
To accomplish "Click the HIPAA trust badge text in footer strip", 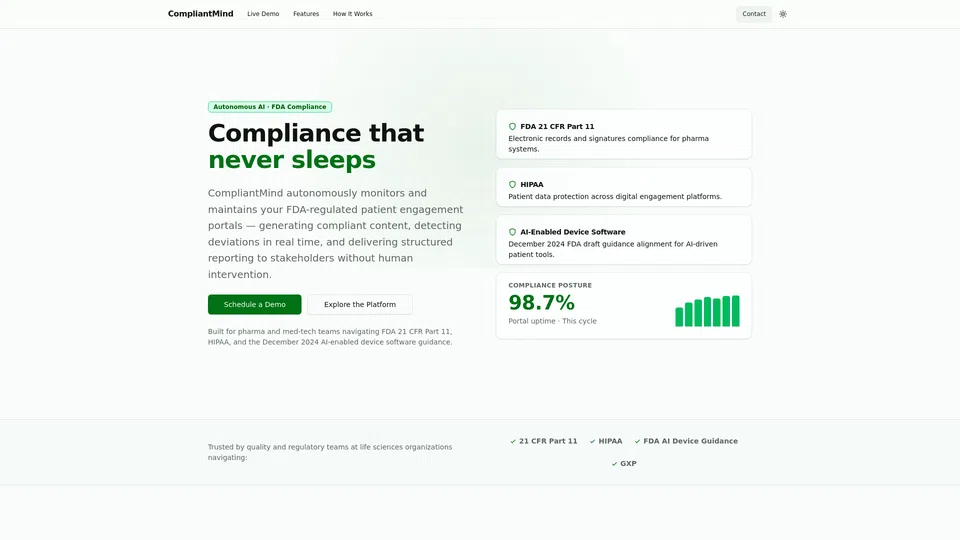I will (610, 441).
